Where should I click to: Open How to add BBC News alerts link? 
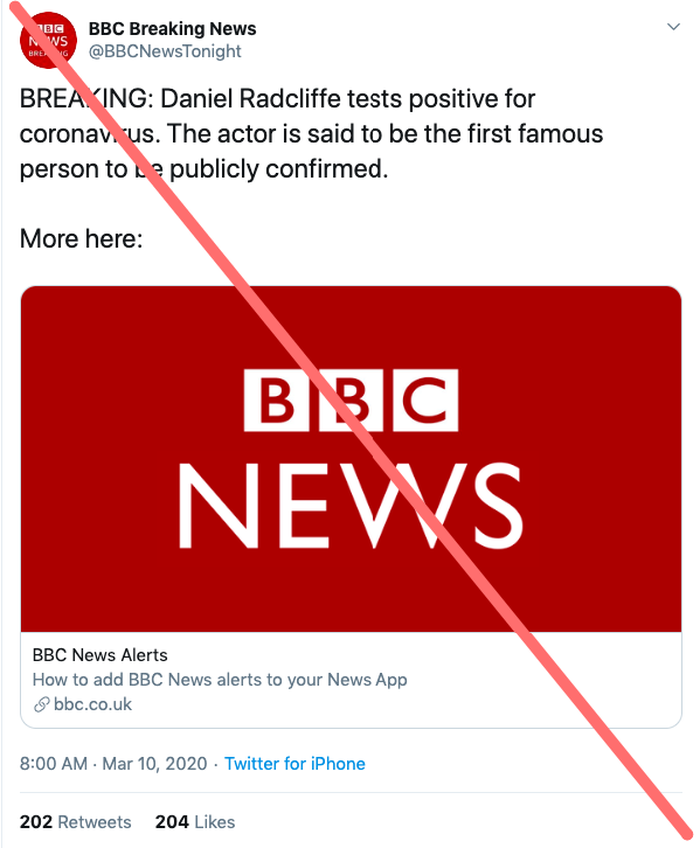tap(220, 680)
